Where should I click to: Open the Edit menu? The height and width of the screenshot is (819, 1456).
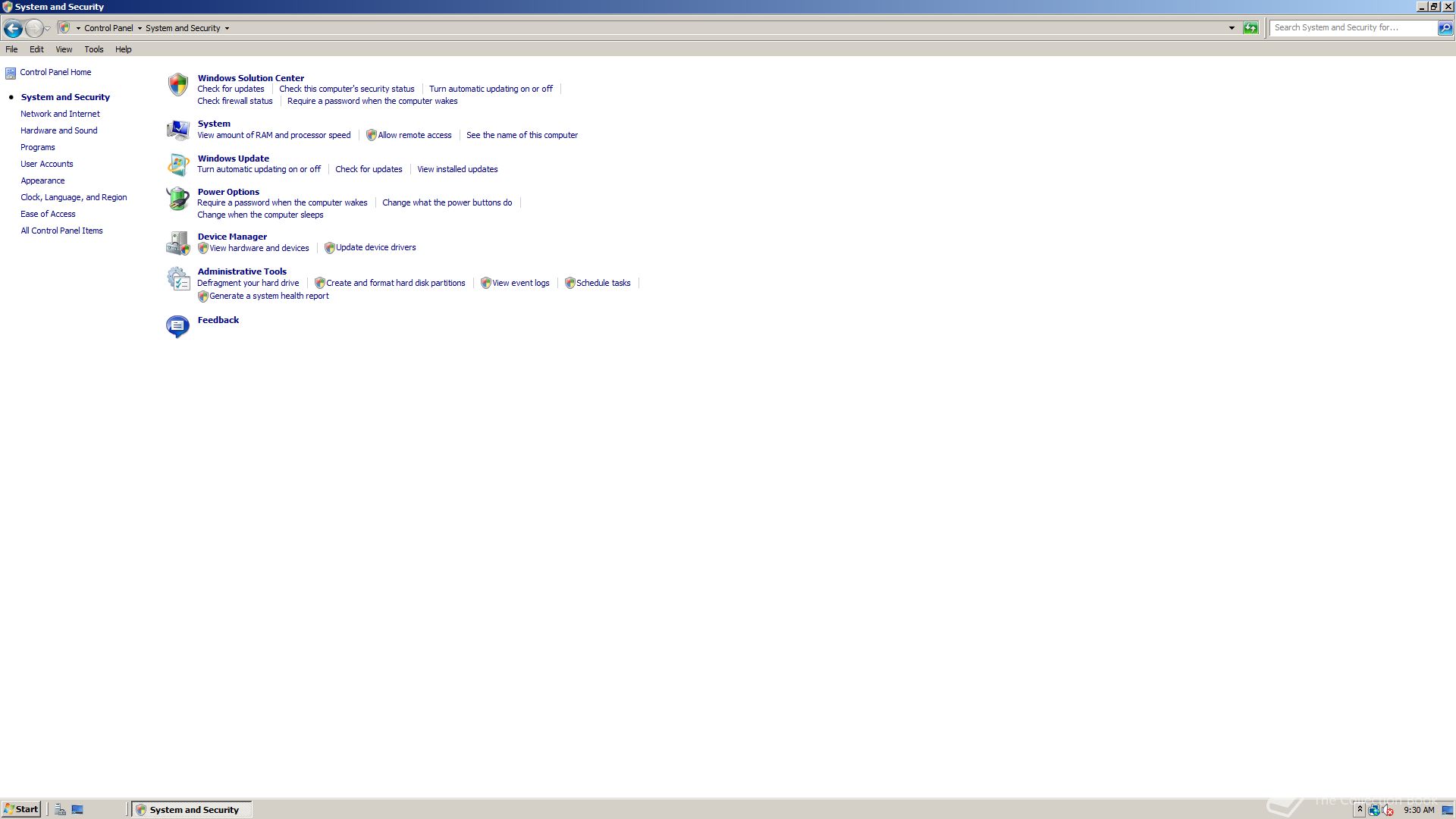(x=36, y=49)
